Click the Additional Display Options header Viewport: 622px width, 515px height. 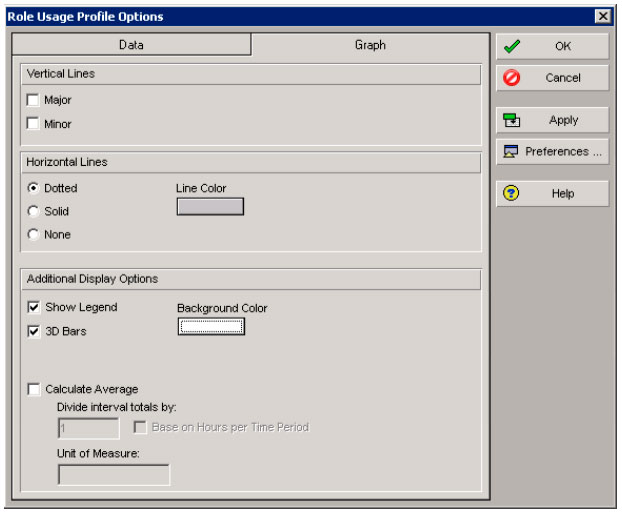(x=251, y=279)
